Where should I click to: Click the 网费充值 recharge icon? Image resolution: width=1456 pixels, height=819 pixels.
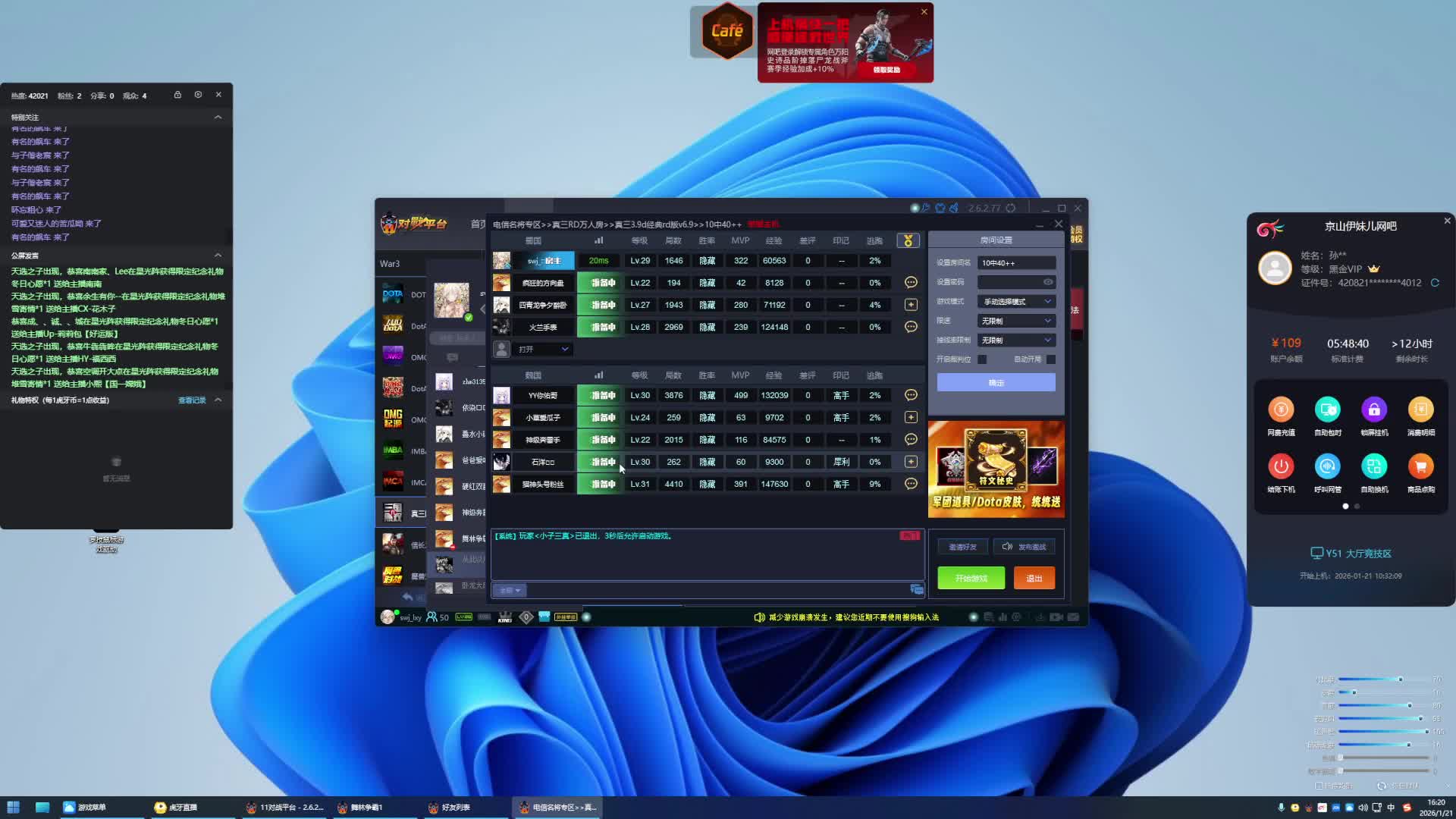tap(1281, 409)
